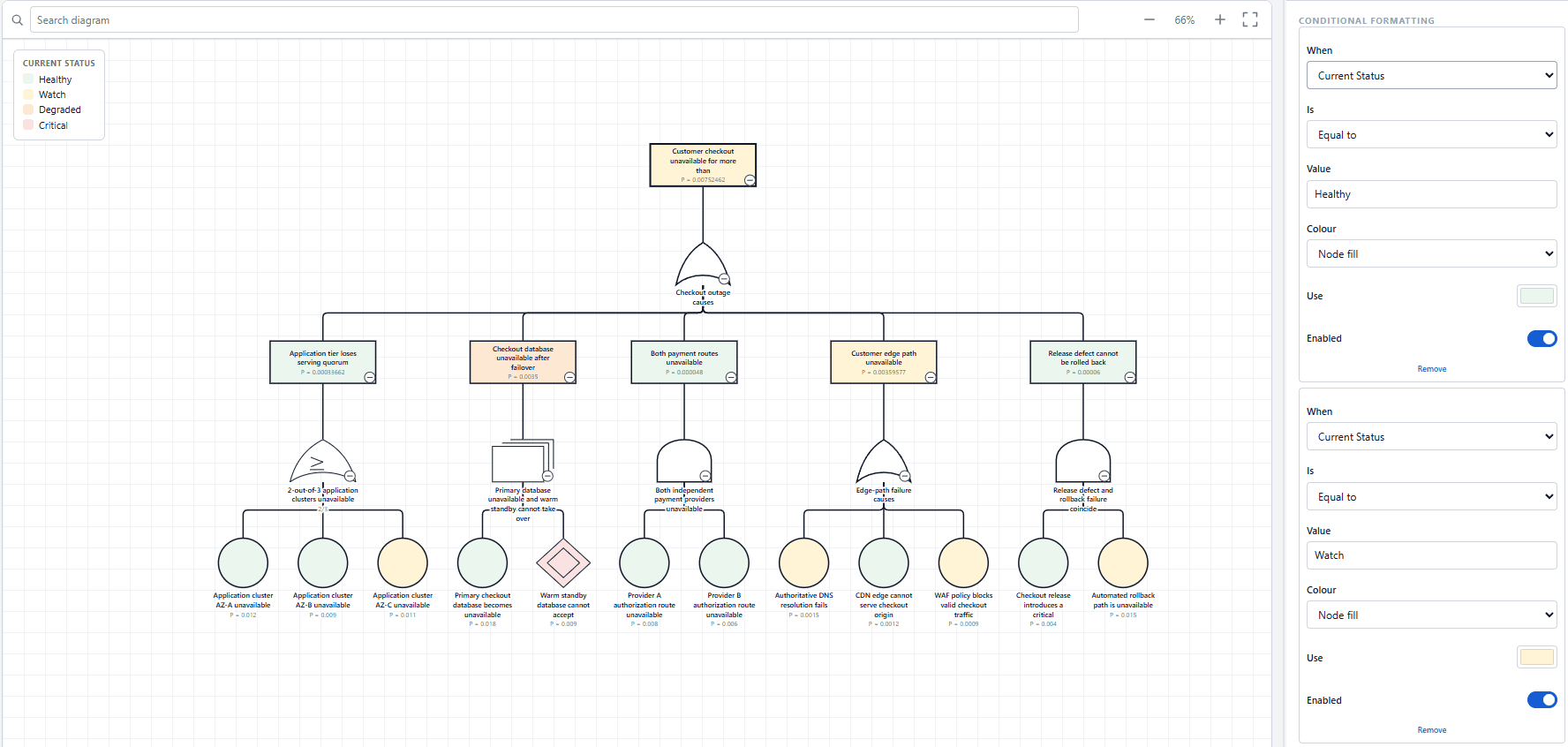Remove the Watch formatting rule

[x=1431, y=730]
